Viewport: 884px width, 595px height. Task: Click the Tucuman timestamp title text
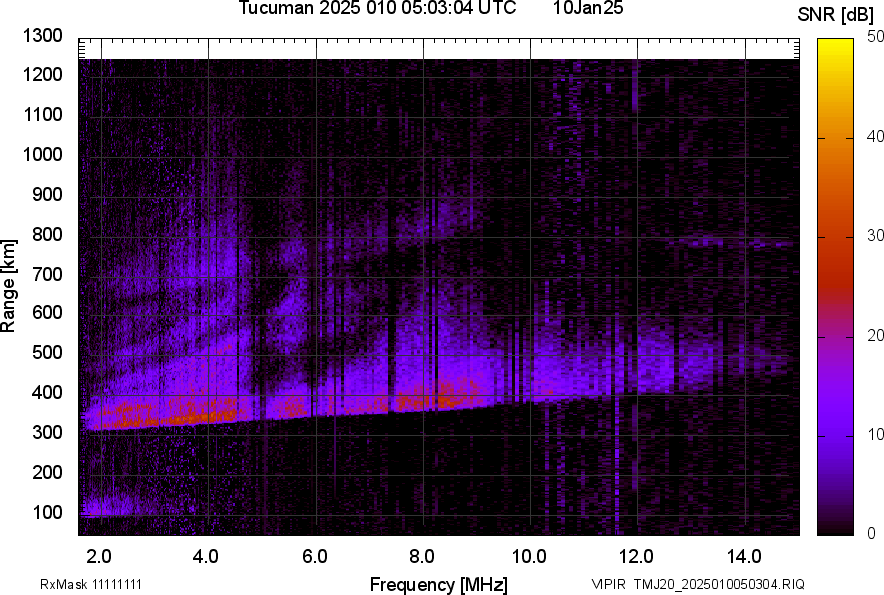[x=377, y=9]
